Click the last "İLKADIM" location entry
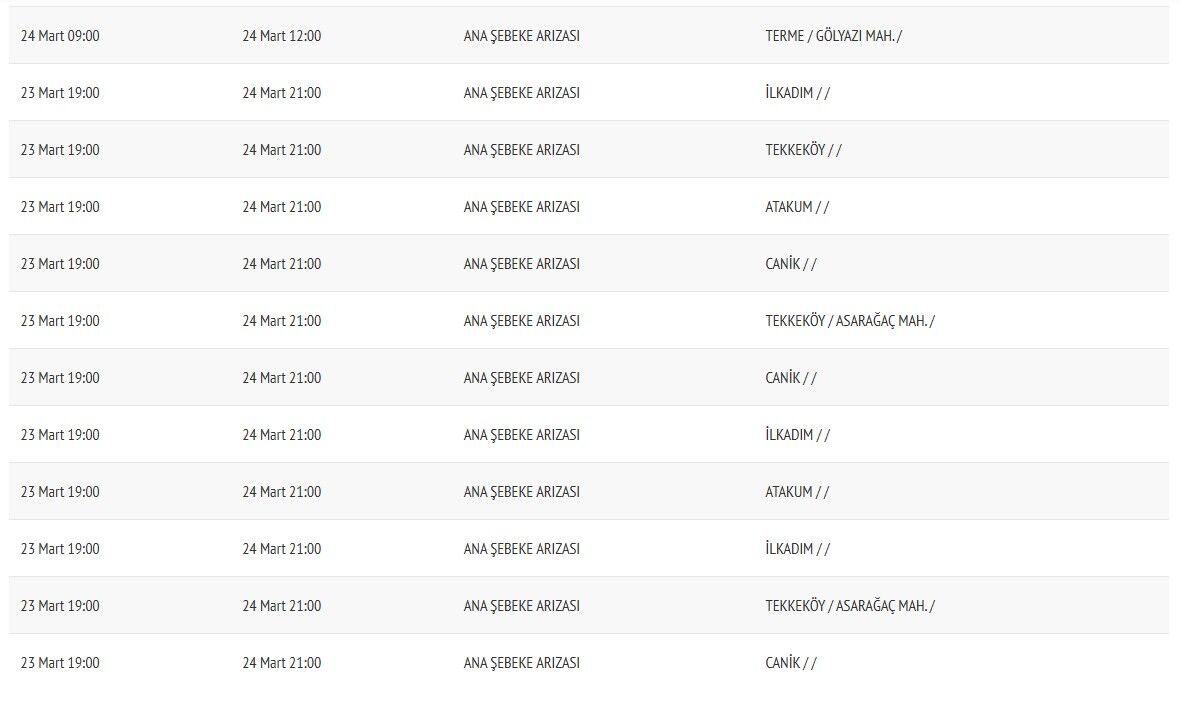 pyautogui.click(x=797, y=549)
